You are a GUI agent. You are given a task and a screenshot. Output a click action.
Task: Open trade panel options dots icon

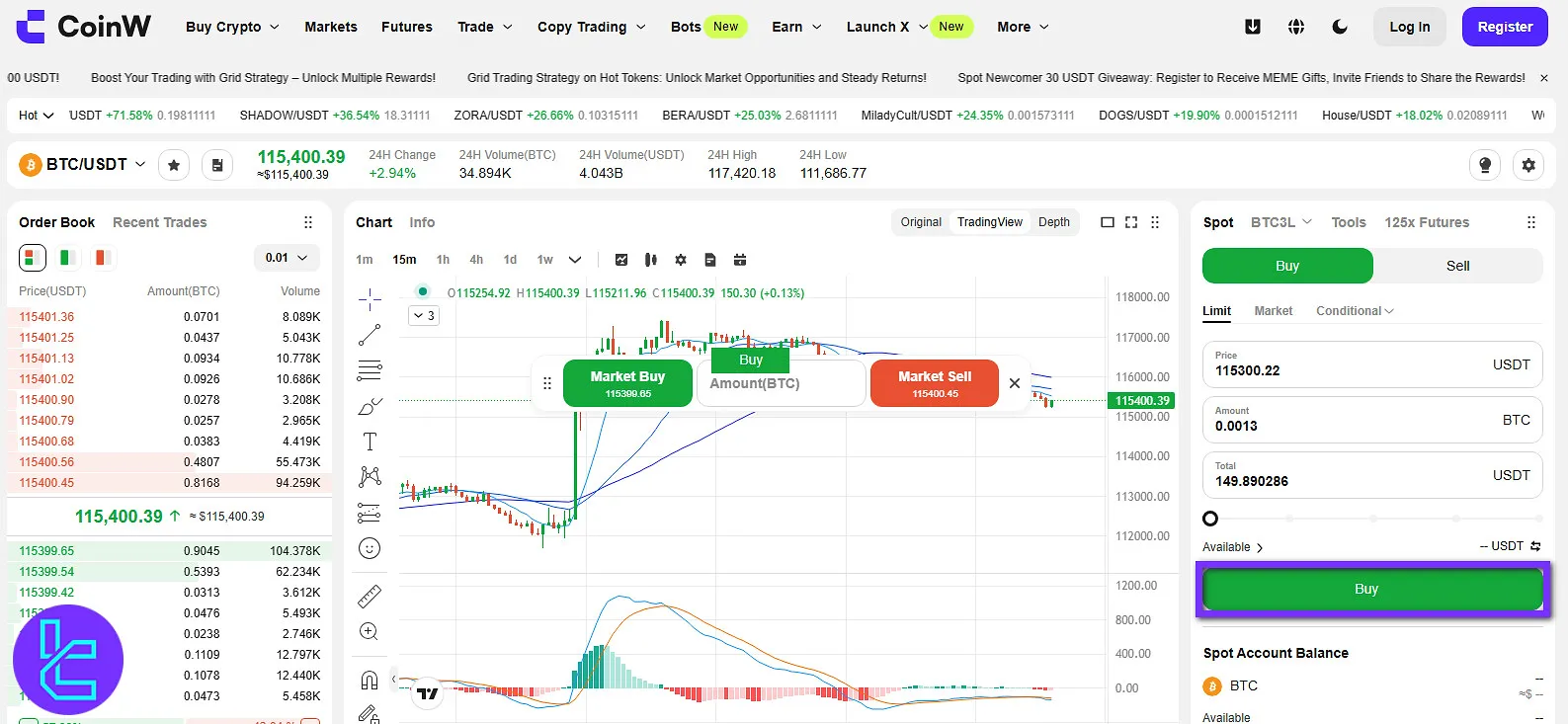(x=1531, y=222)
